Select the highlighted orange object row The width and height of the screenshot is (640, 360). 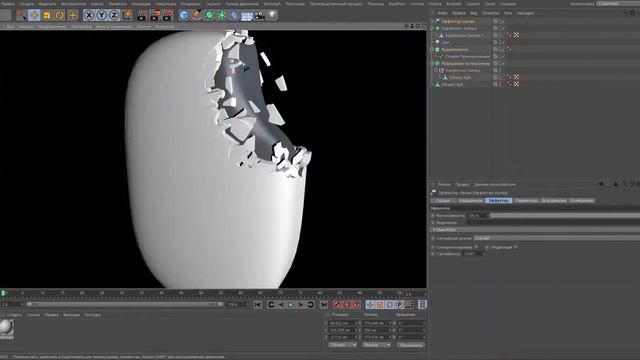coord(460,77)
